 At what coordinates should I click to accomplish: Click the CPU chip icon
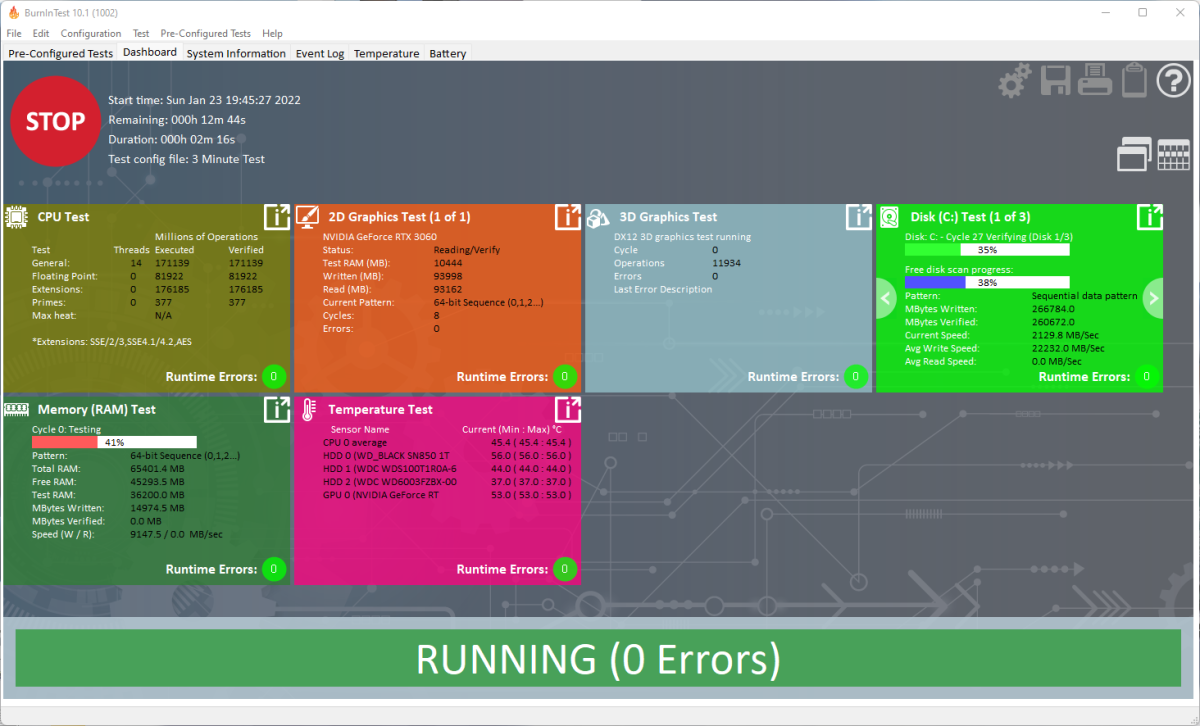tap(17, 217)
